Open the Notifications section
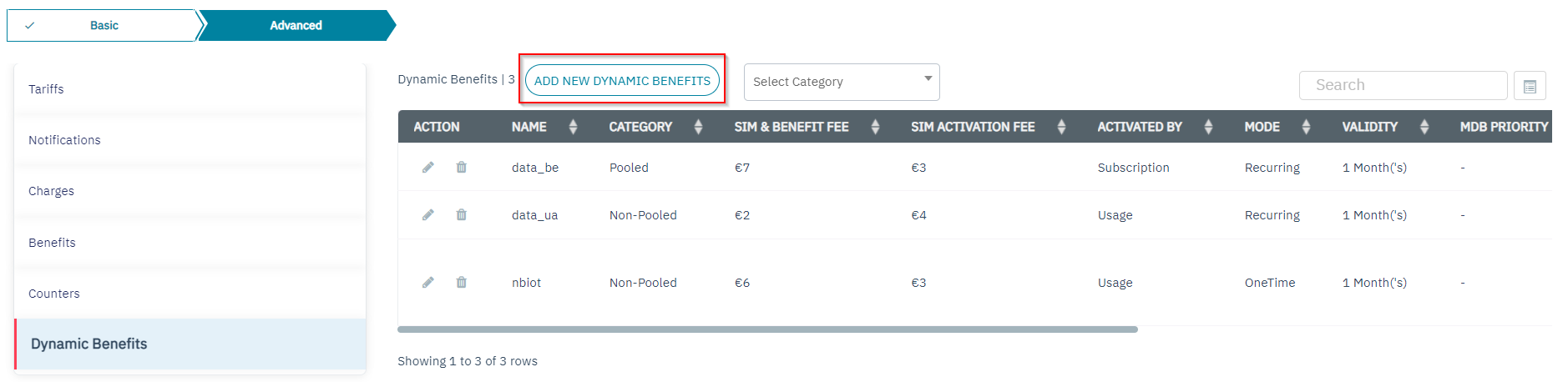Screen dimensions: 1568x382 click(64, 140)
